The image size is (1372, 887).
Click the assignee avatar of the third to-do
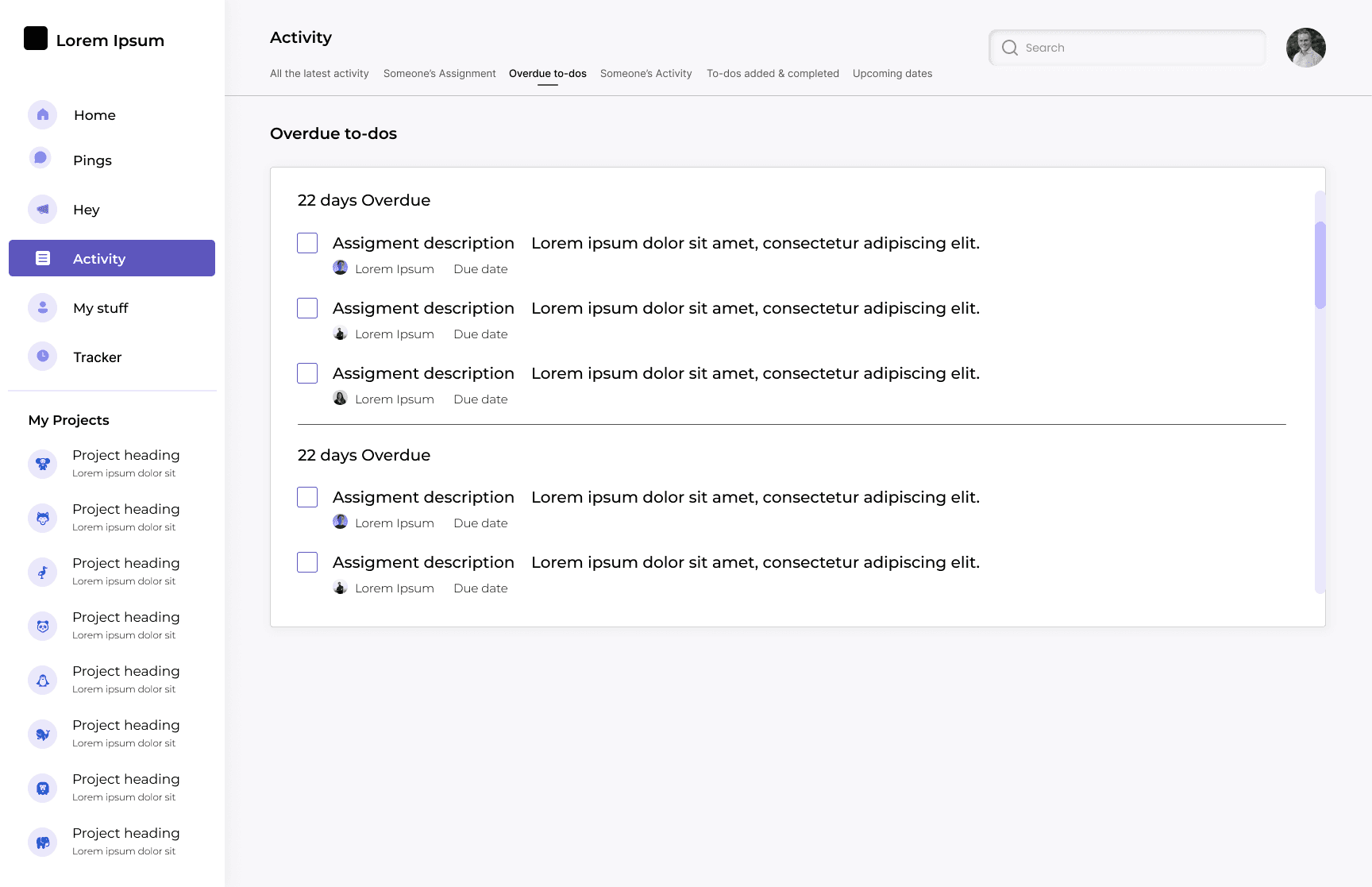(340, 398)
